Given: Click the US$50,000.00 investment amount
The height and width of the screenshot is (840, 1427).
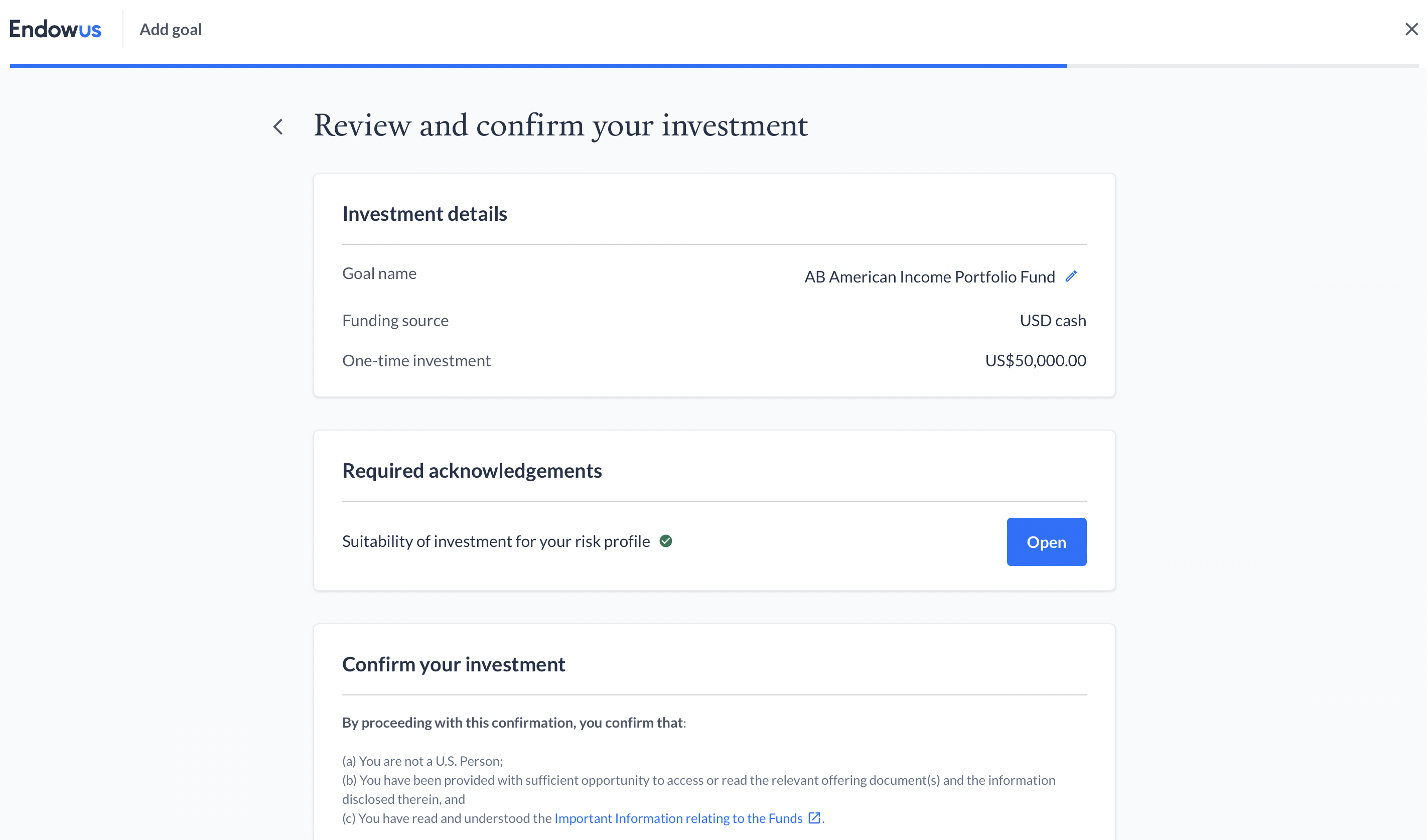Looking at the screenshot, I should pyautogui.click(x=1035, y=361).
